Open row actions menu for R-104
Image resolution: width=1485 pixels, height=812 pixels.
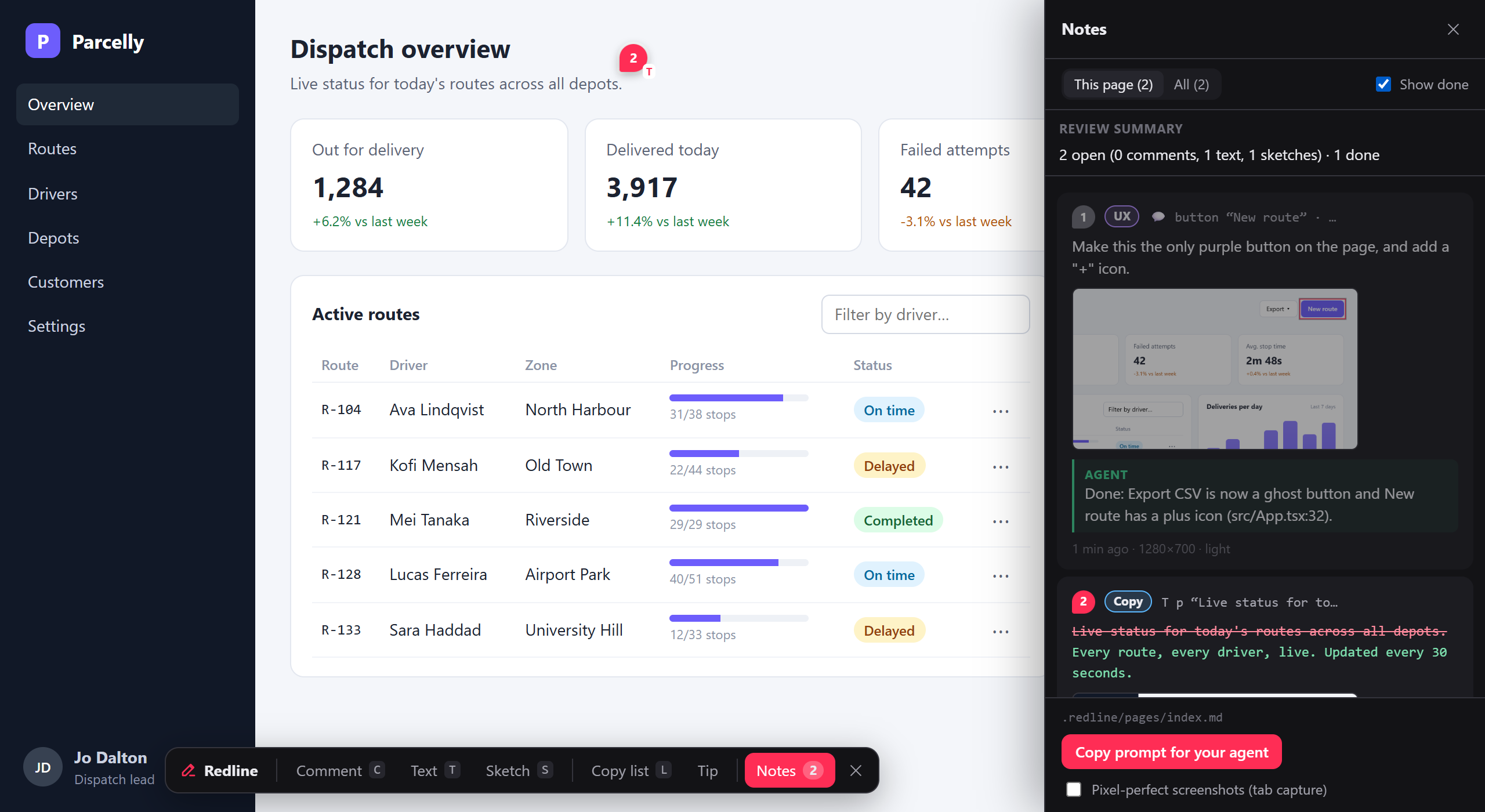(1001, 411)
